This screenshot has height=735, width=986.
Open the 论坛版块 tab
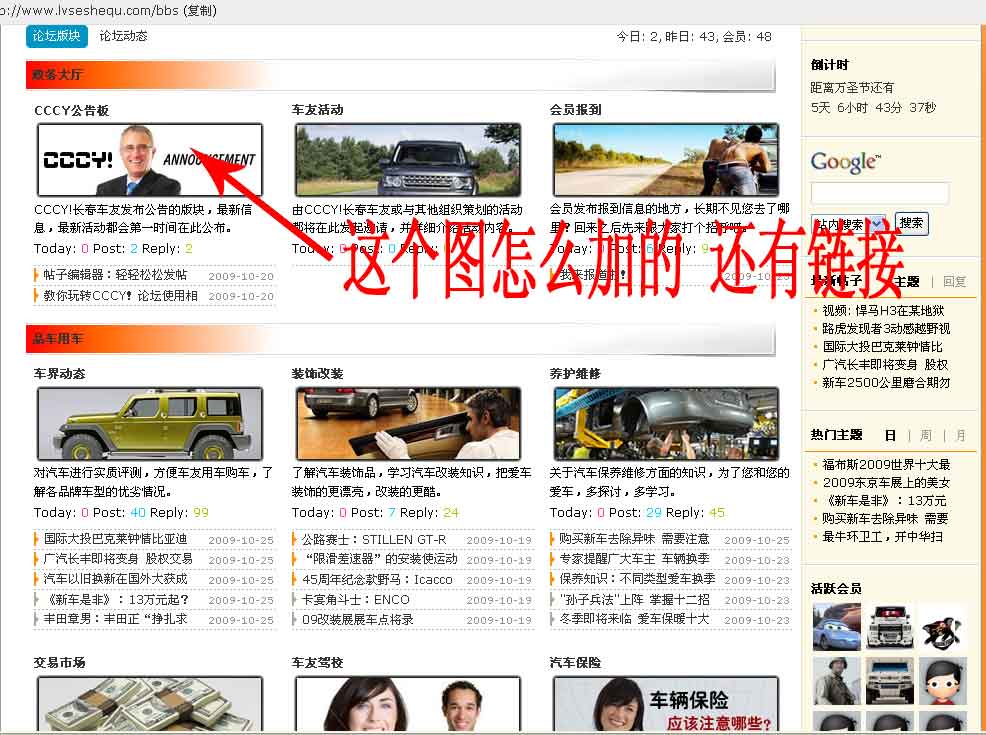coord(57,36)
